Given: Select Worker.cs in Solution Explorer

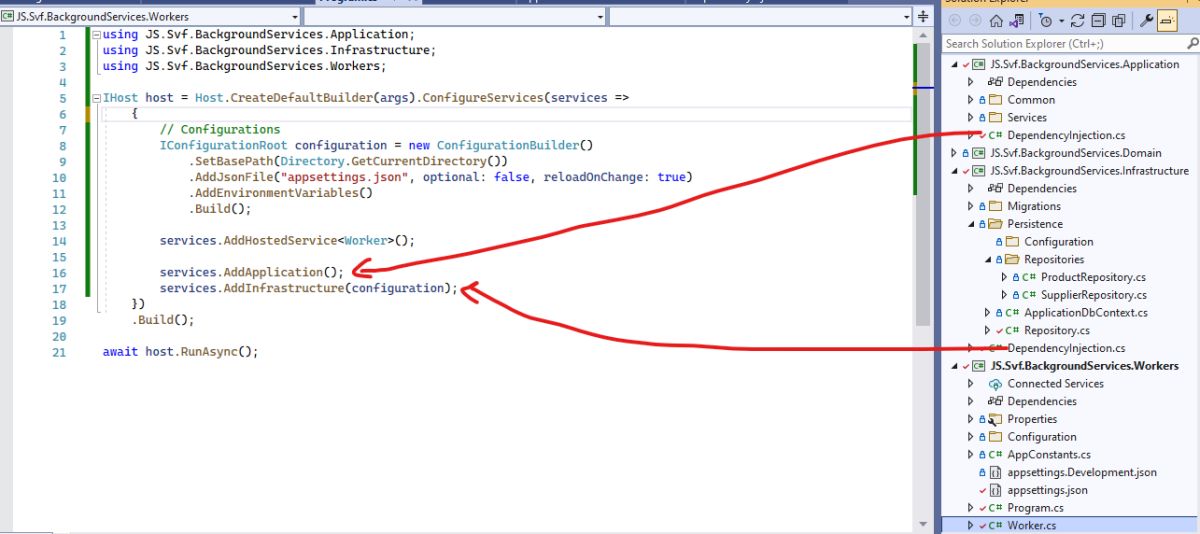Looking at the screenshot, I should [x=1031, y=526].
